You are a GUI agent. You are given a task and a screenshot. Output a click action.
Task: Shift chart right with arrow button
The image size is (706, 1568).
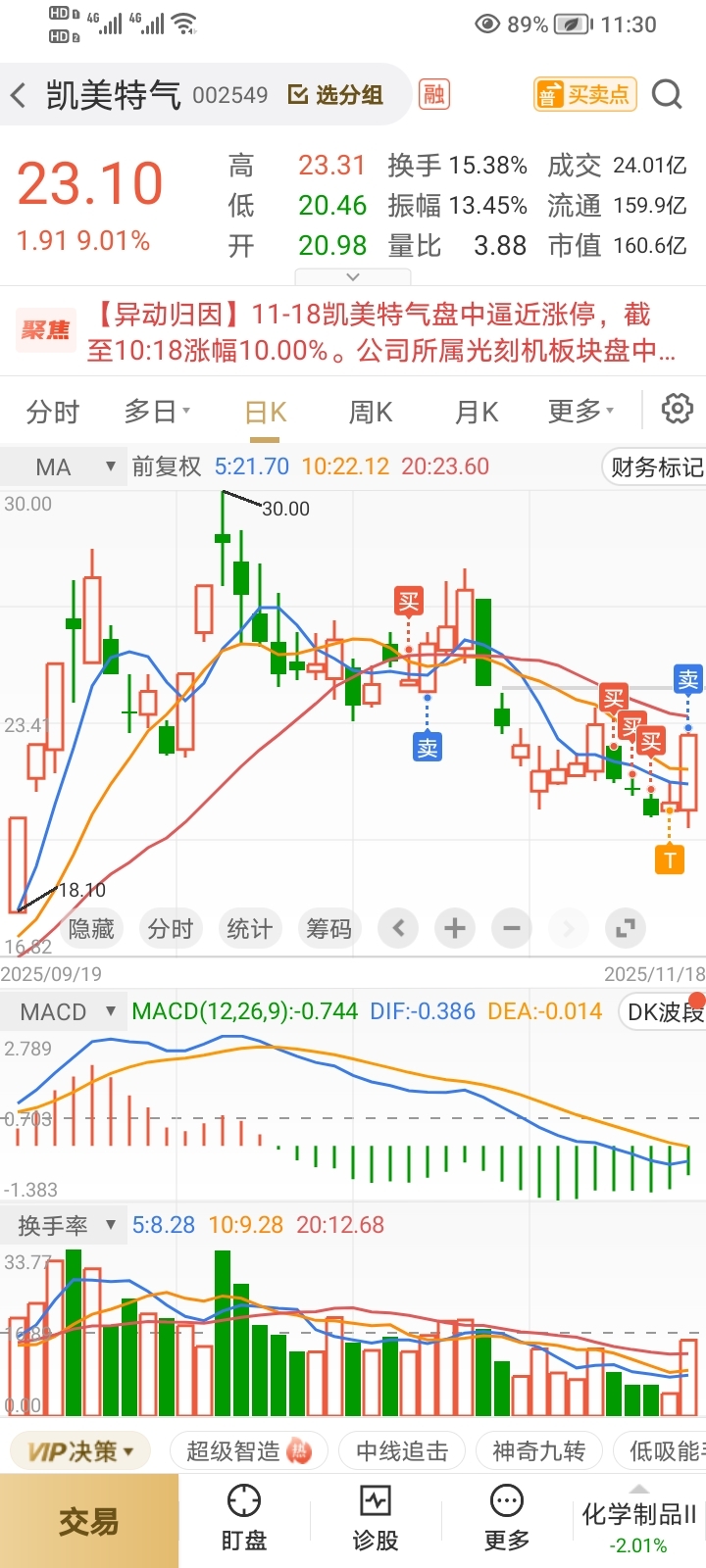pyautogui.click(x=568, y=927)
